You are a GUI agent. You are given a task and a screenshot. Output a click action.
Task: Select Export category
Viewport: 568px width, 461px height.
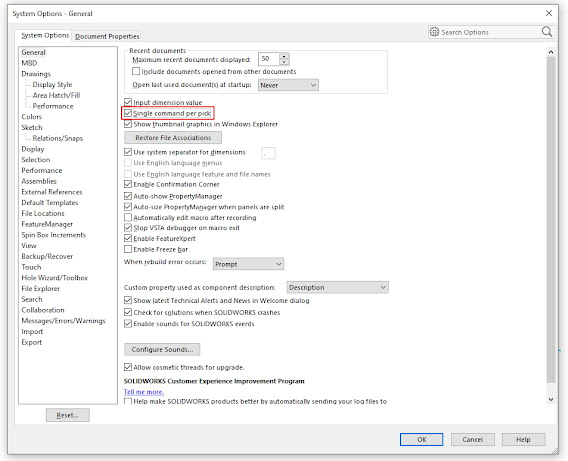coord(32,342)
